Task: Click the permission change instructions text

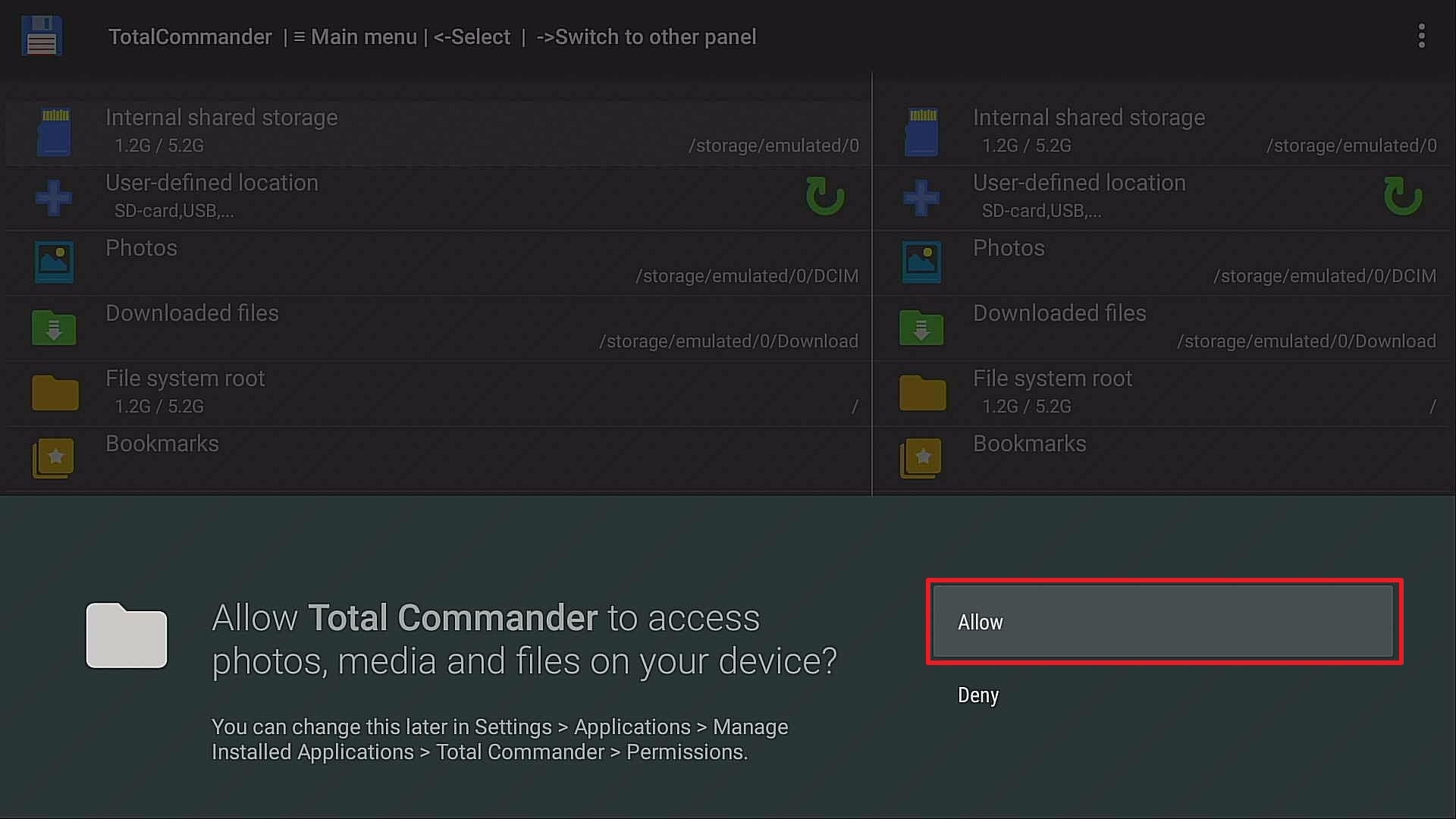Action: click(500, 739)
